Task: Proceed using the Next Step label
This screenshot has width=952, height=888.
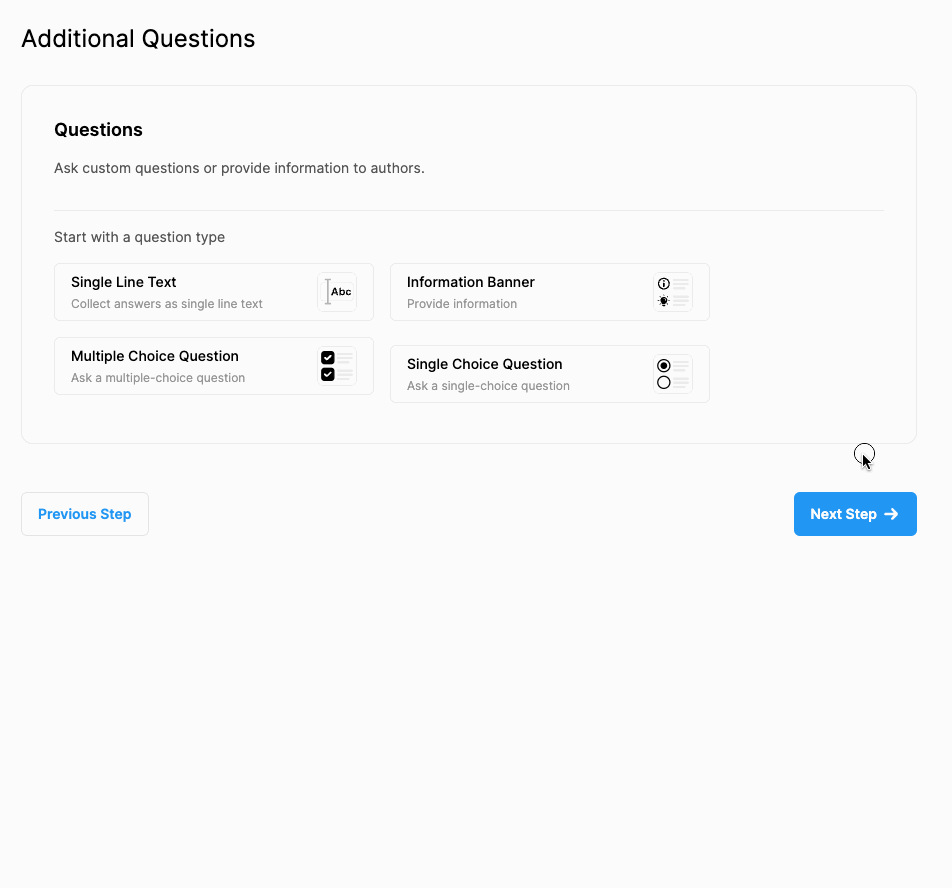Action: [x=842, y=514]
